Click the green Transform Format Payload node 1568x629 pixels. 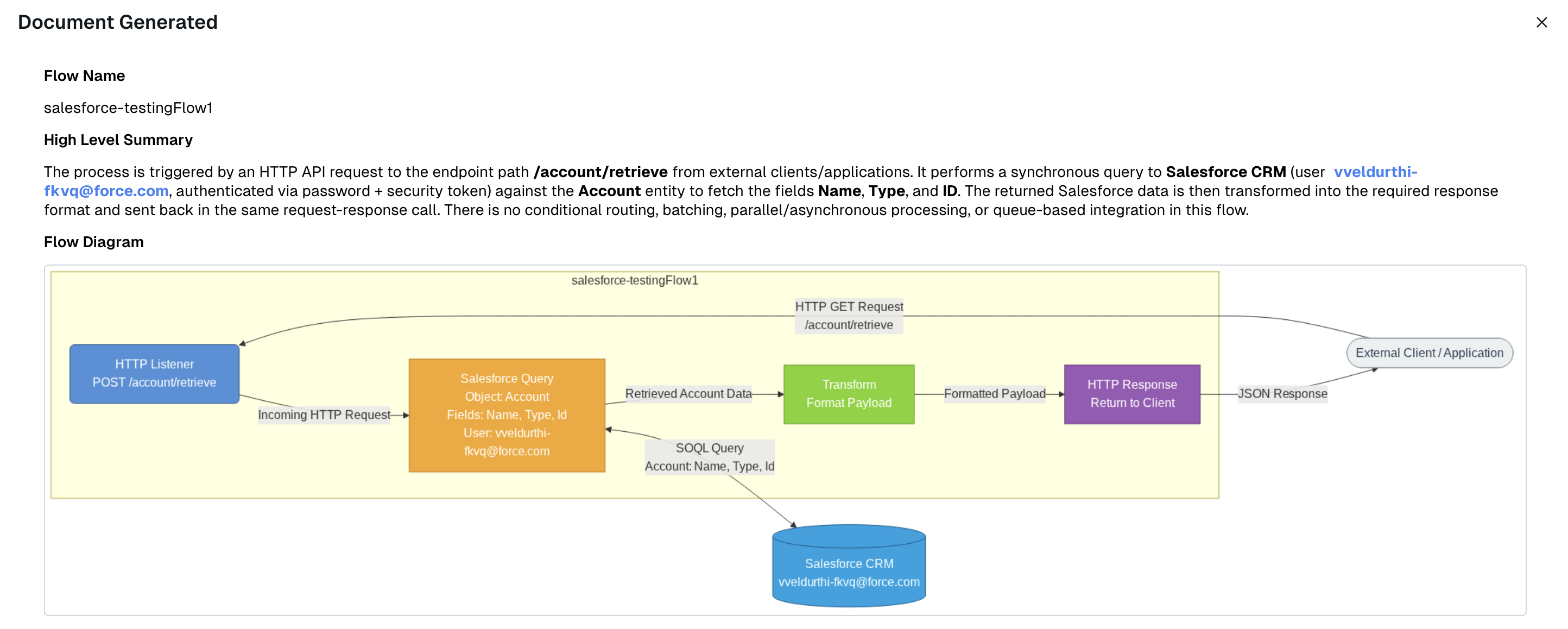pyautogui.click(x=849, y=394)
